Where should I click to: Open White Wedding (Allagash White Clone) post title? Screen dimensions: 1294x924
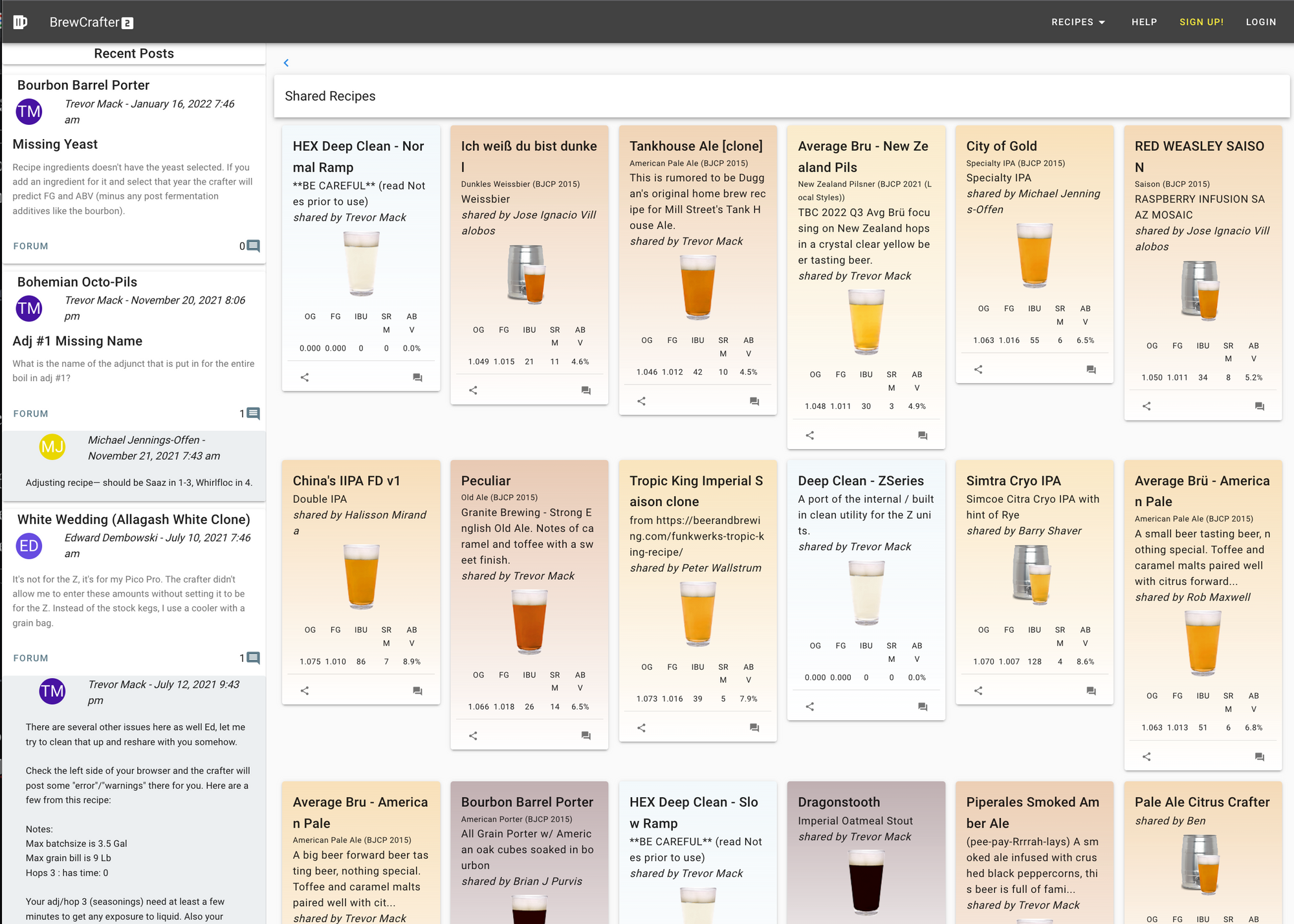click(134, 519)
